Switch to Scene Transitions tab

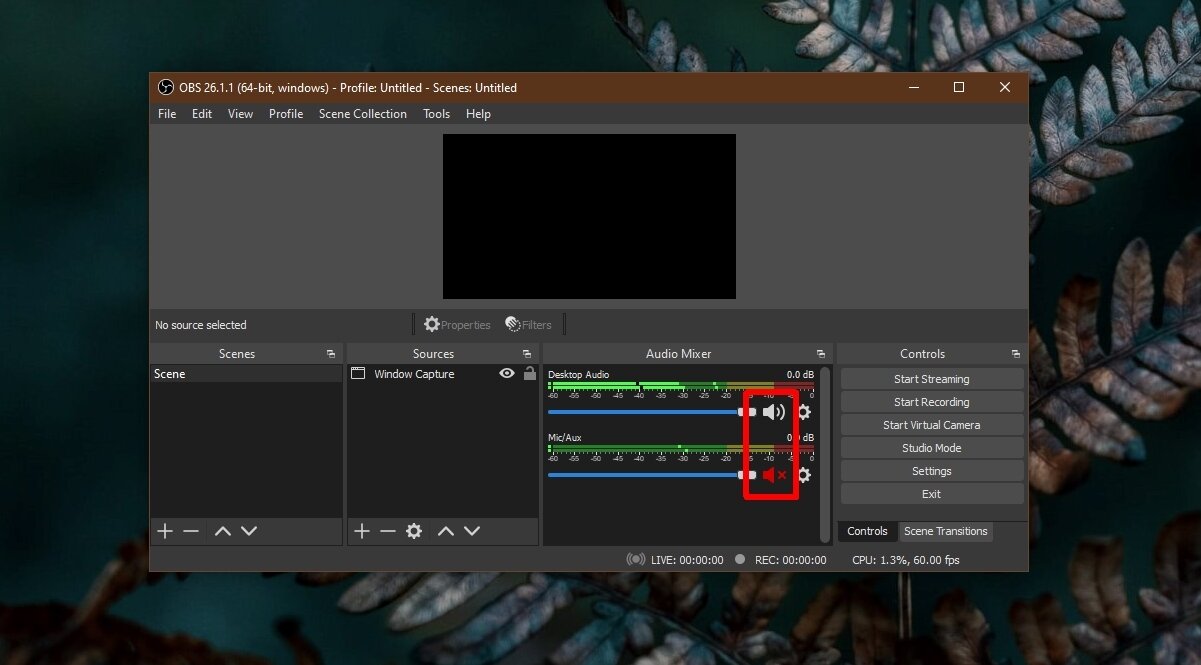[945, 531]
